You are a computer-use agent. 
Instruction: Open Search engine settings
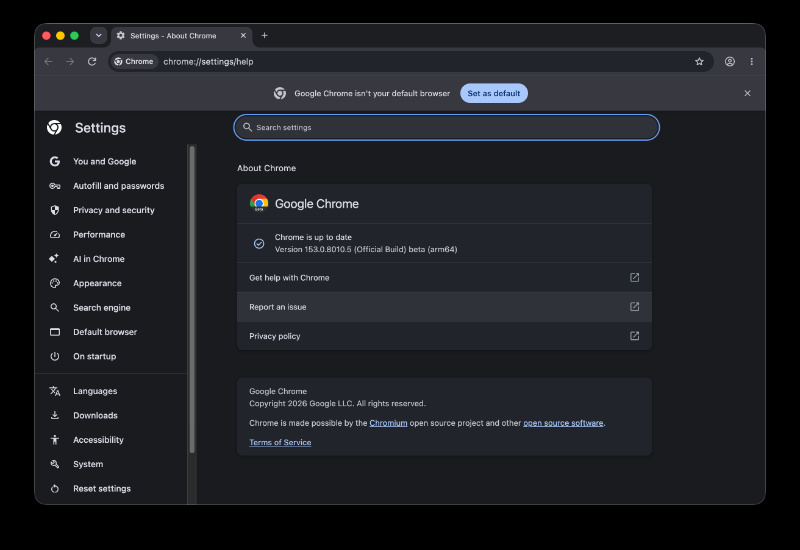click(111, 308)
